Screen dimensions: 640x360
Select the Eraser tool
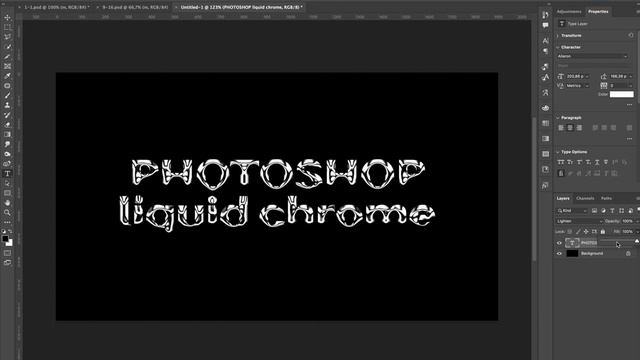[x=7, y=125]
